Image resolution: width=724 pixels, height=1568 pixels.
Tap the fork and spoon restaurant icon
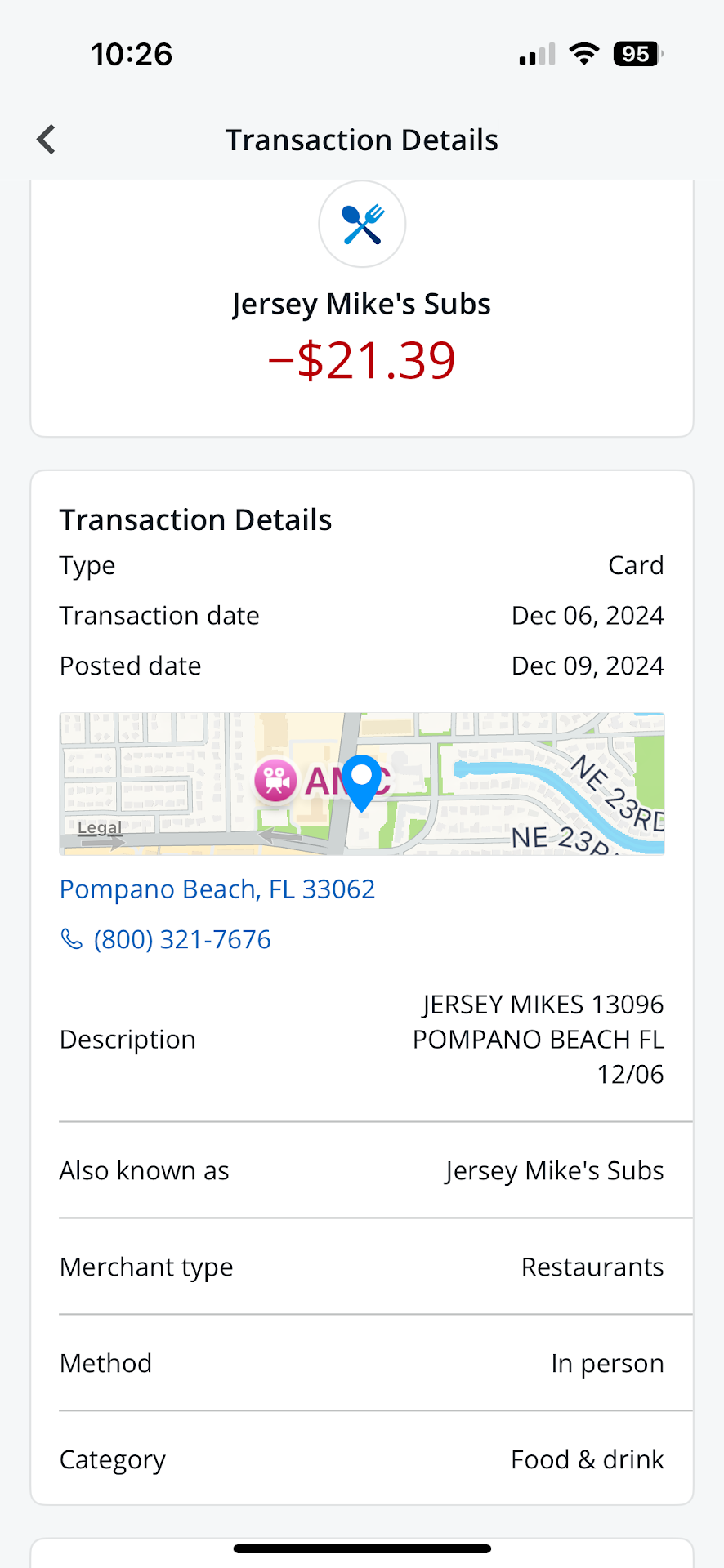pos(362,224)
